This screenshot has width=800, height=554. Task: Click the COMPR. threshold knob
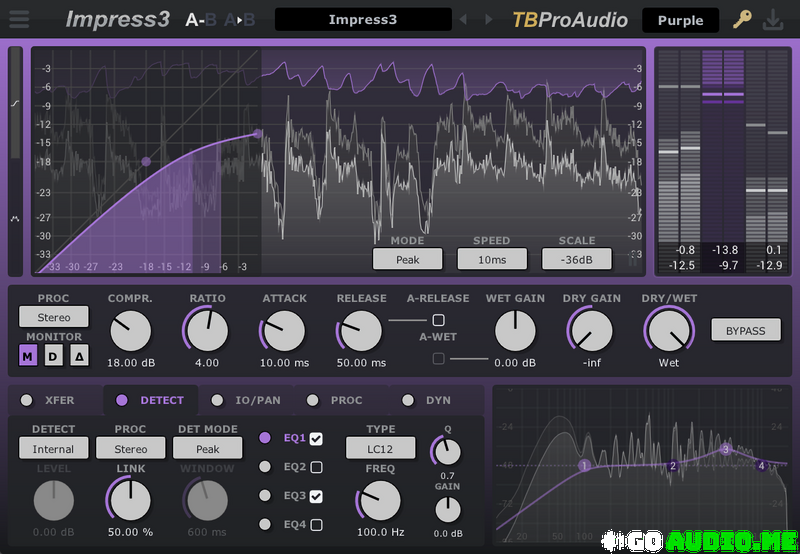pos(131,331)
